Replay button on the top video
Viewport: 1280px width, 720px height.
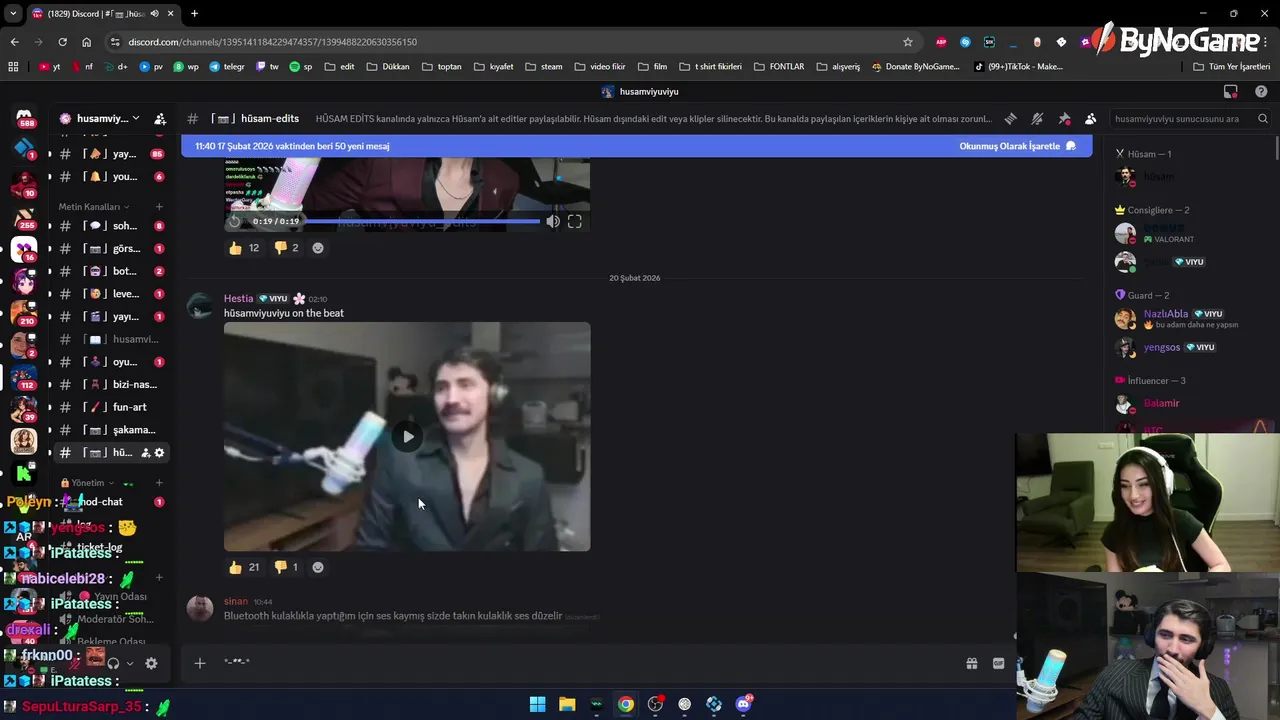(x=236, y=221)
